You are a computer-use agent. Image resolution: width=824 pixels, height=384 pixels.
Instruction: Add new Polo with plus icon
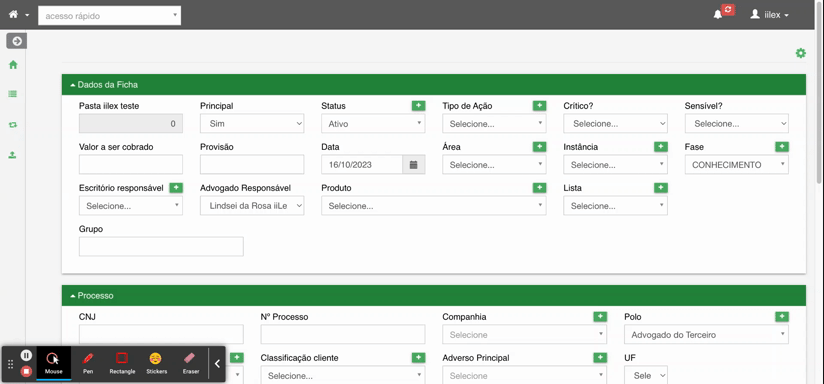click(x=782, y=317)
